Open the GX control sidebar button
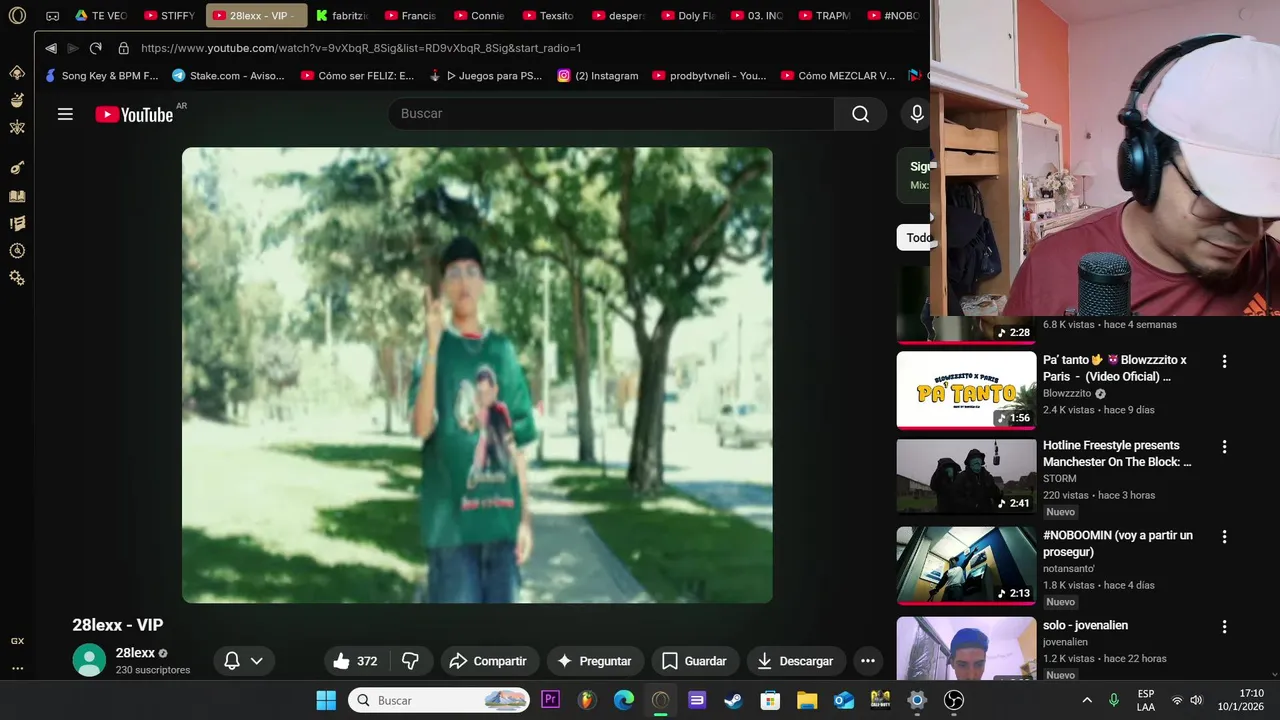1280x720 pixels. 17,641
